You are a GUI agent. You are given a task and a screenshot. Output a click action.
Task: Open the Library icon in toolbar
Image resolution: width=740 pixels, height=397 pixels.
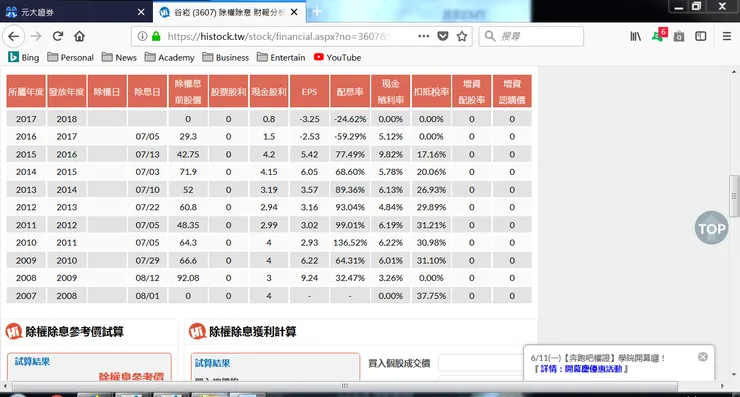636,36
